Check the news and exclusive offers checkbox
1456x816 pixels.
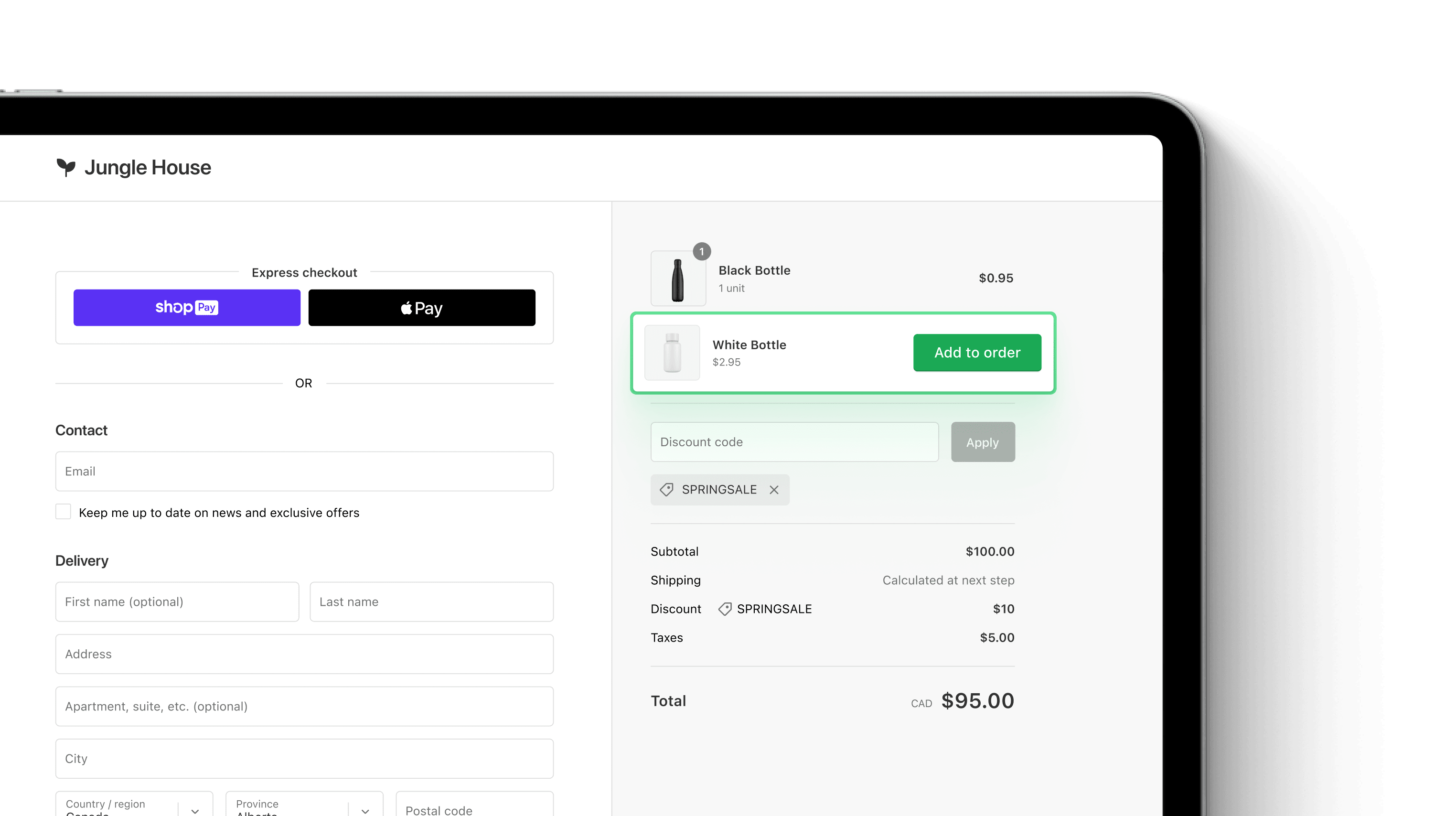click(x=64, y=512)
